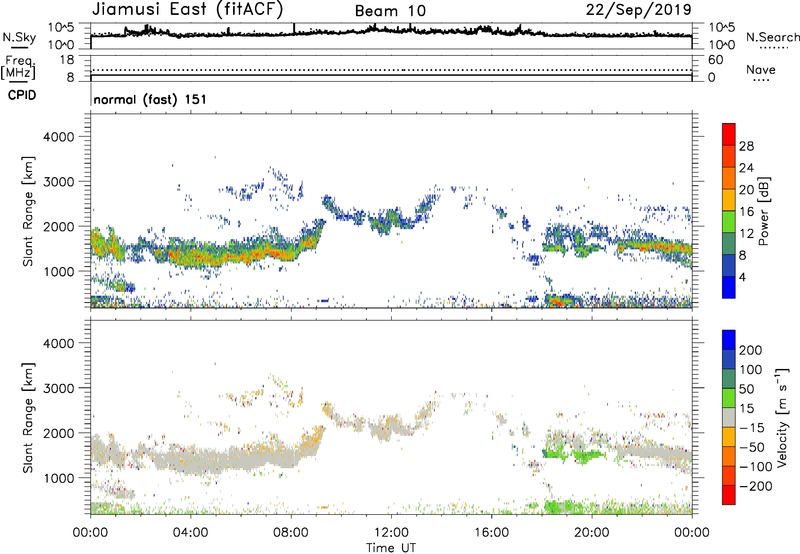Click the 'Jiamusi East (fitACF)' title

click(x=187, y=10)
